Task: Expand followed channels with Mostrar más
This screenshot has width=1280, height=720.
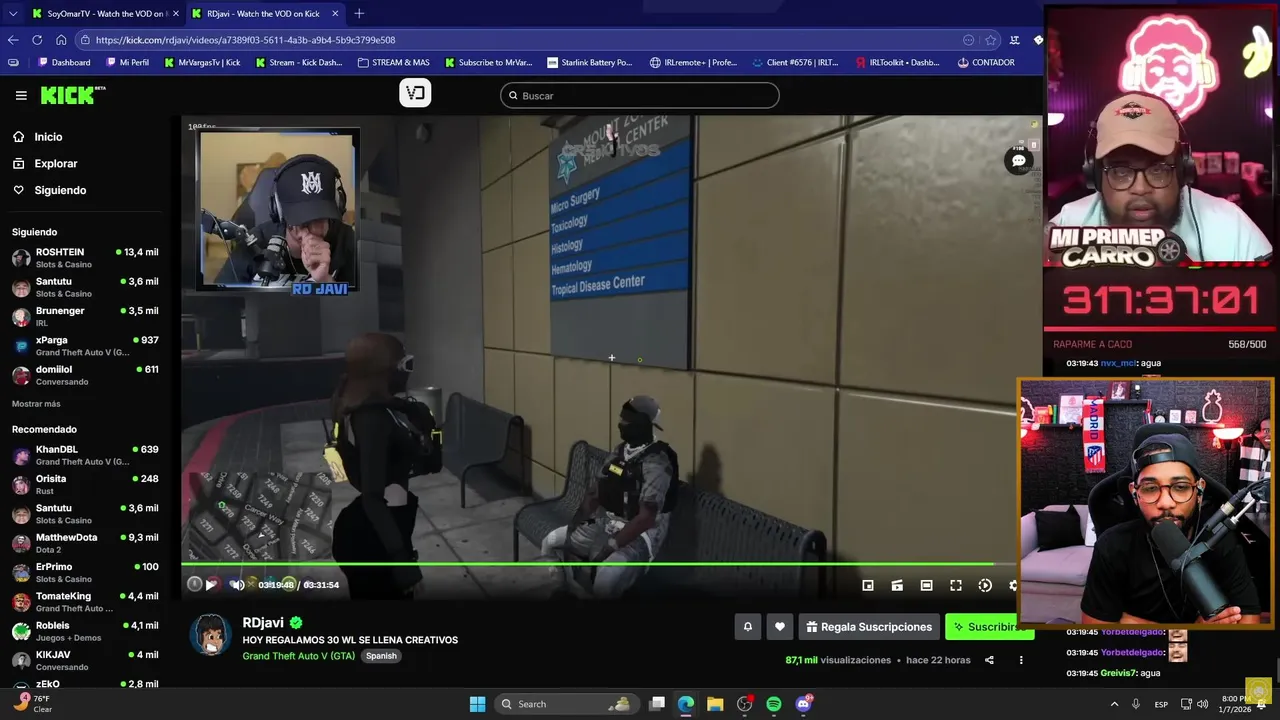Action: (x=36, y=404)
